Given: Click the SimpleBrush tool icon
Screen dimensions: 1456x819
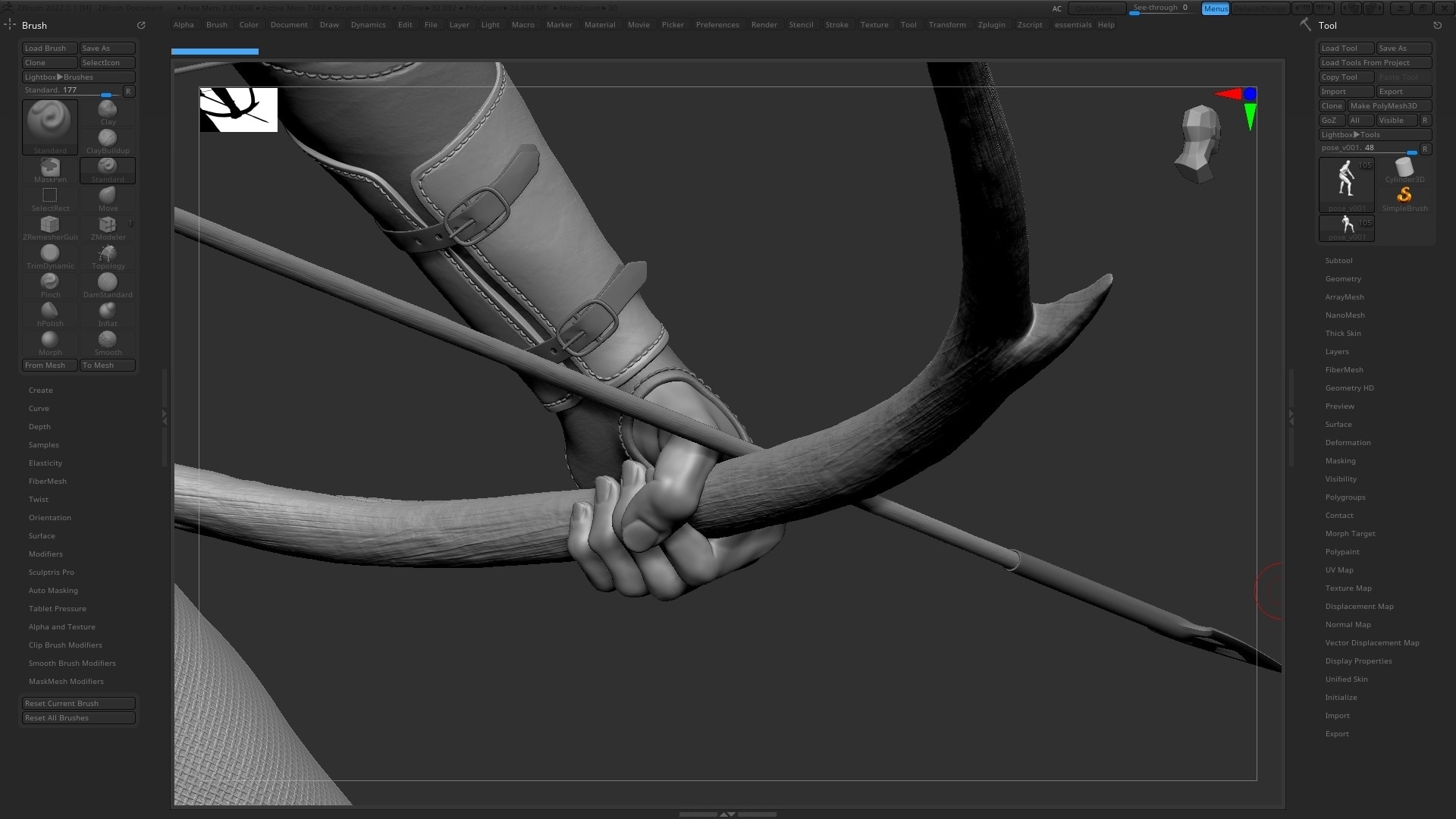Looking at the screenshot, I should pyautogui.click(x=1404, y=198).
